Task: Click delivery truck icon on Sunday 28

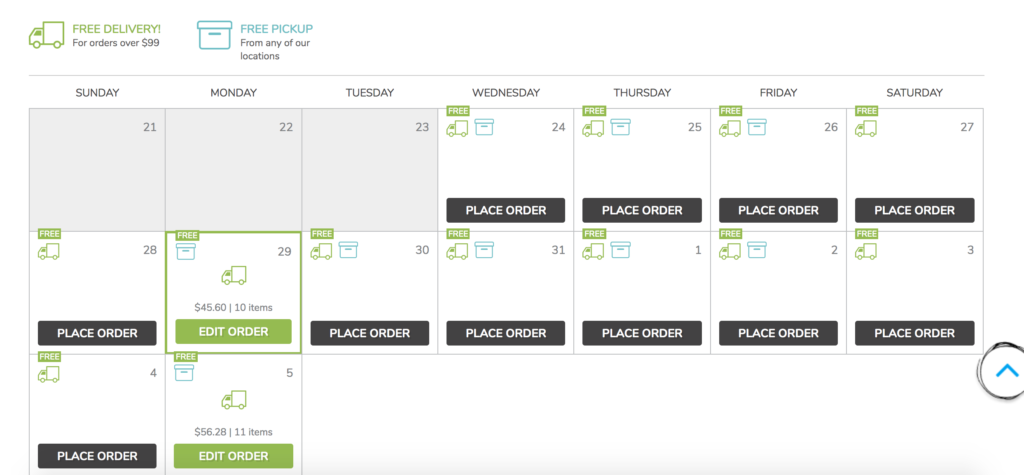Action: coord(48,251)
